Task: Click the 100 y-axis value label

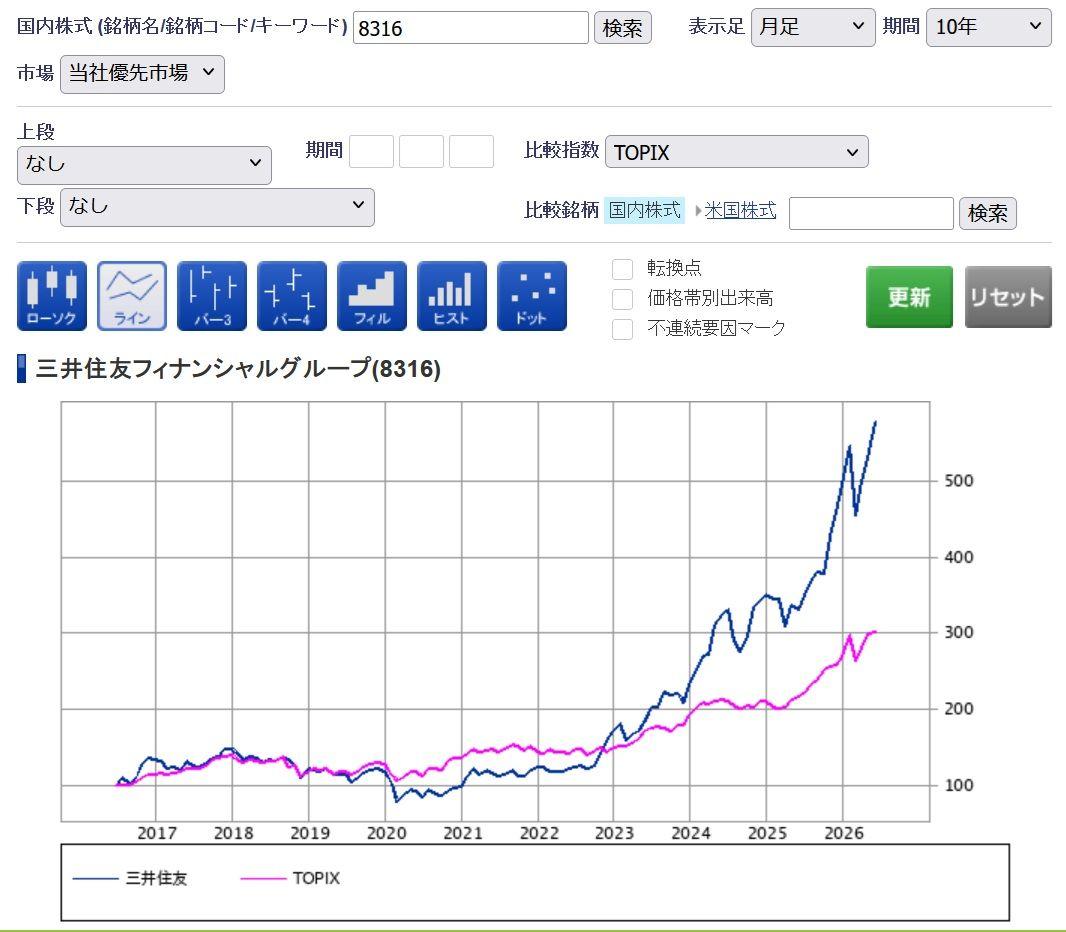Action: coord(959,785)
